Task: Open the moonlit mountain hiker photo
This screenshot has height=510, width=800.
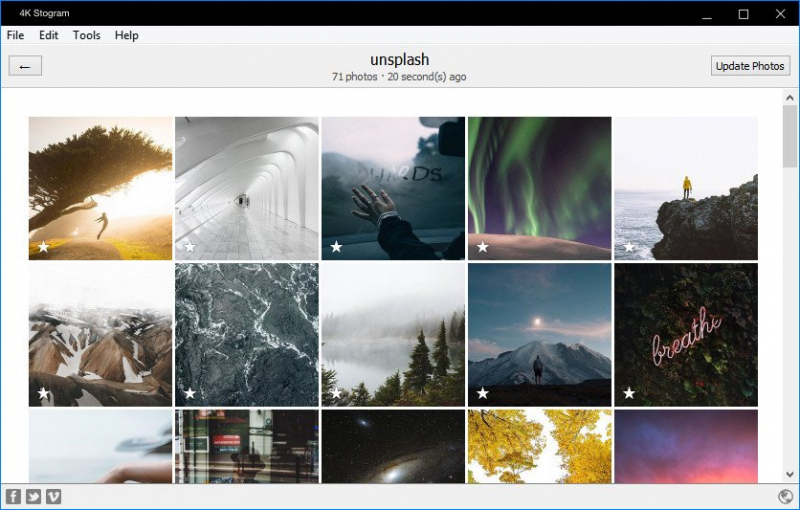Action: click(540, 335)
